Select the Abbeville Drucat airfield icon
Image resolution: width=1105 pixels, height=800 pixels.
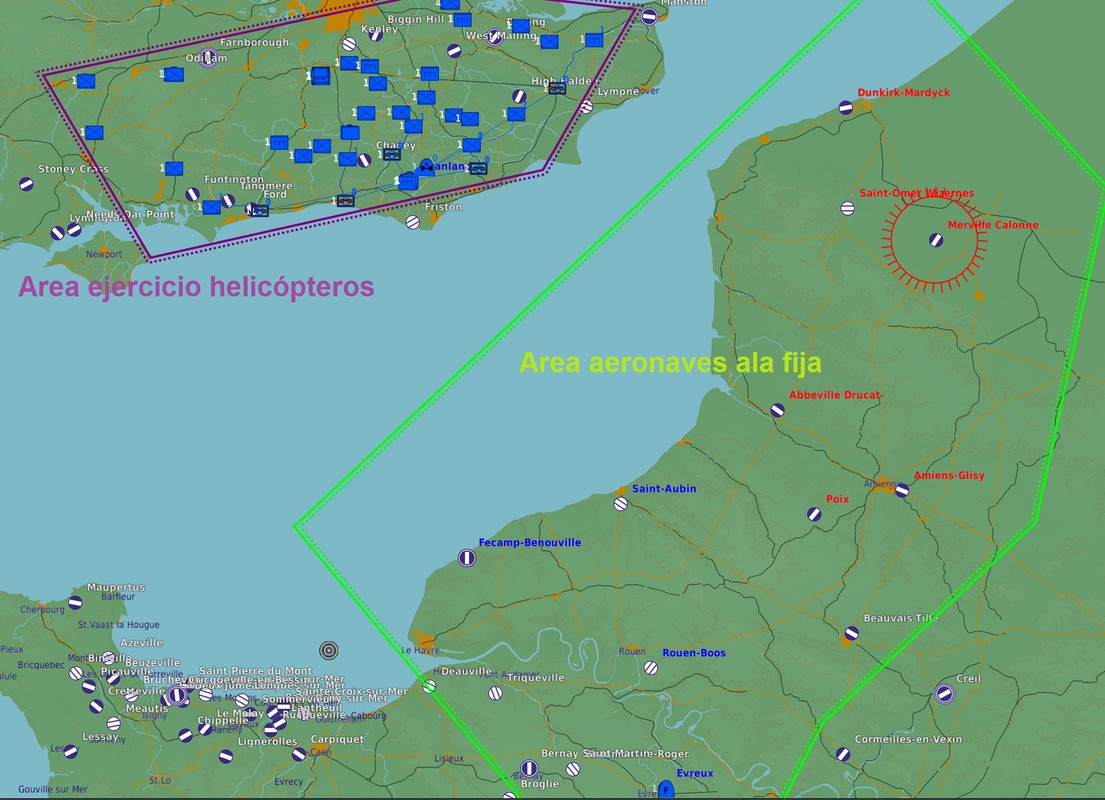pyautogui.click(x=777, y=410)
